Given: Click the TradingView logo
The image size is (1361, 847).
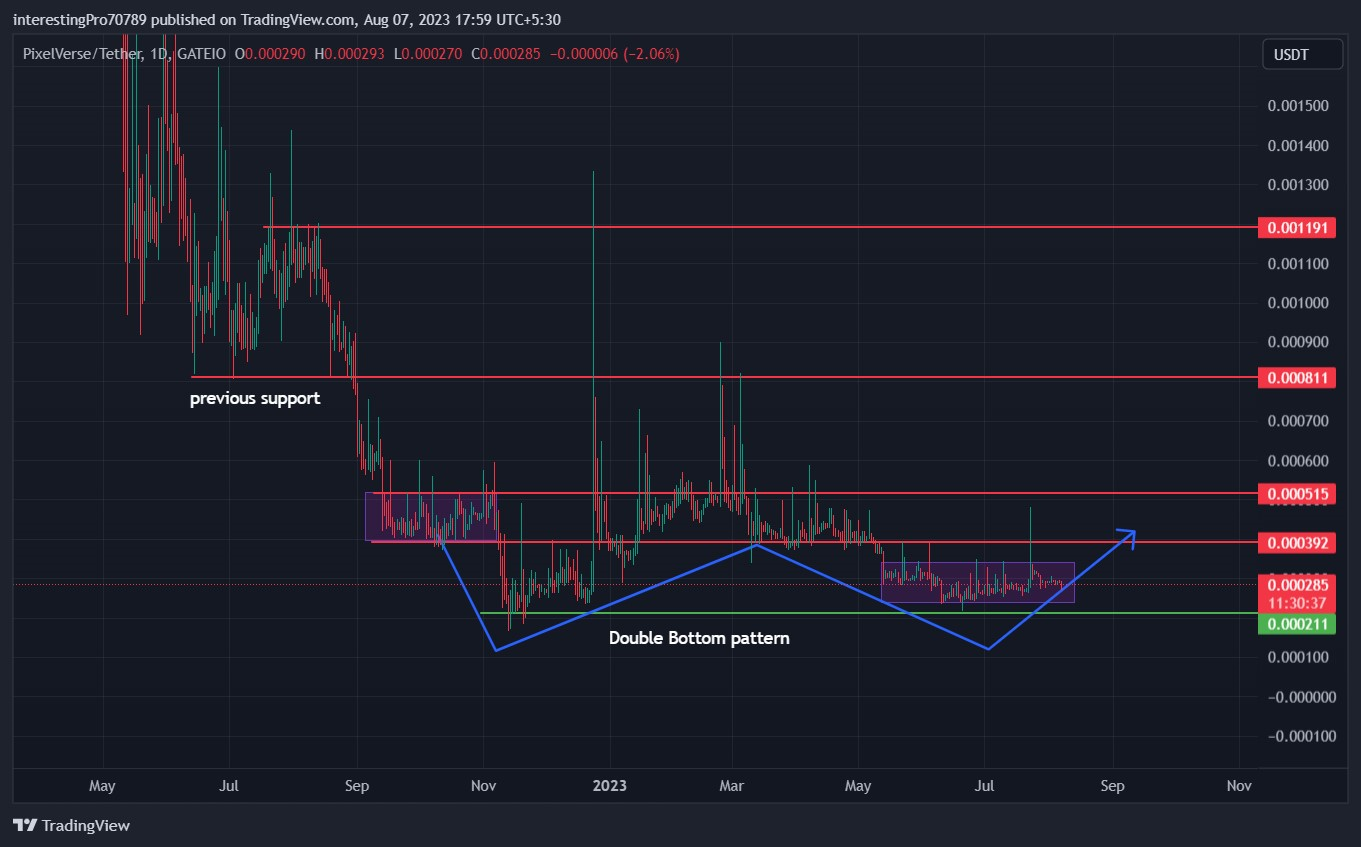Looking at the screenshot, I should pos(72,825).
